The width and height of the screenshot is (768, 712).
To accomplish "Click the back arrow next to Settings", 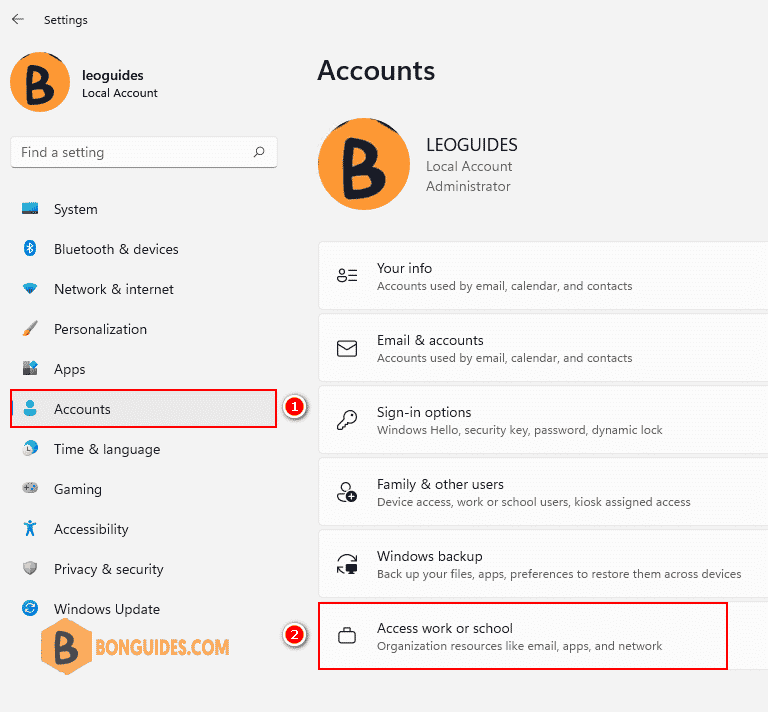I will click(18, 20).
